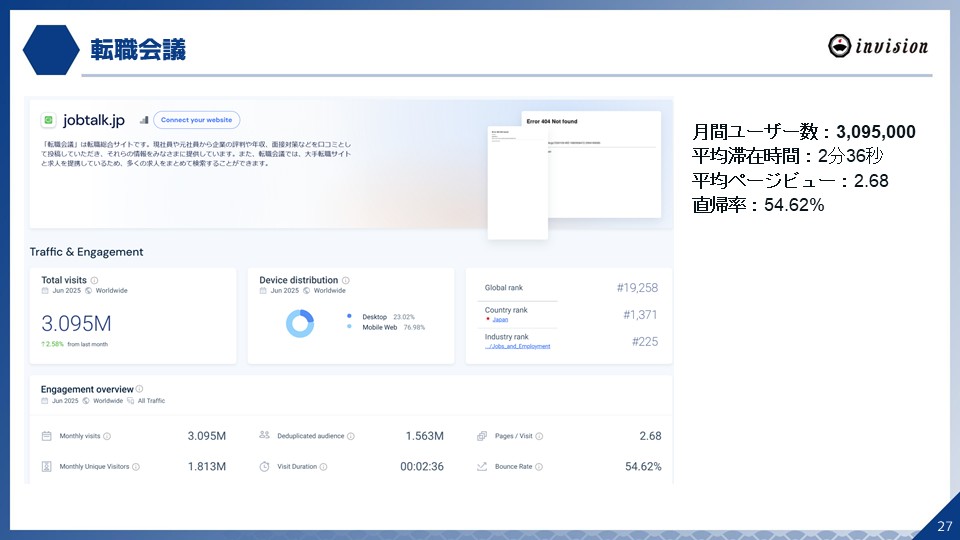The height and width of the screenshot is (540, 960).
Task: Click the globe icon in Device distribution card
Action: (x=307, y=291)
